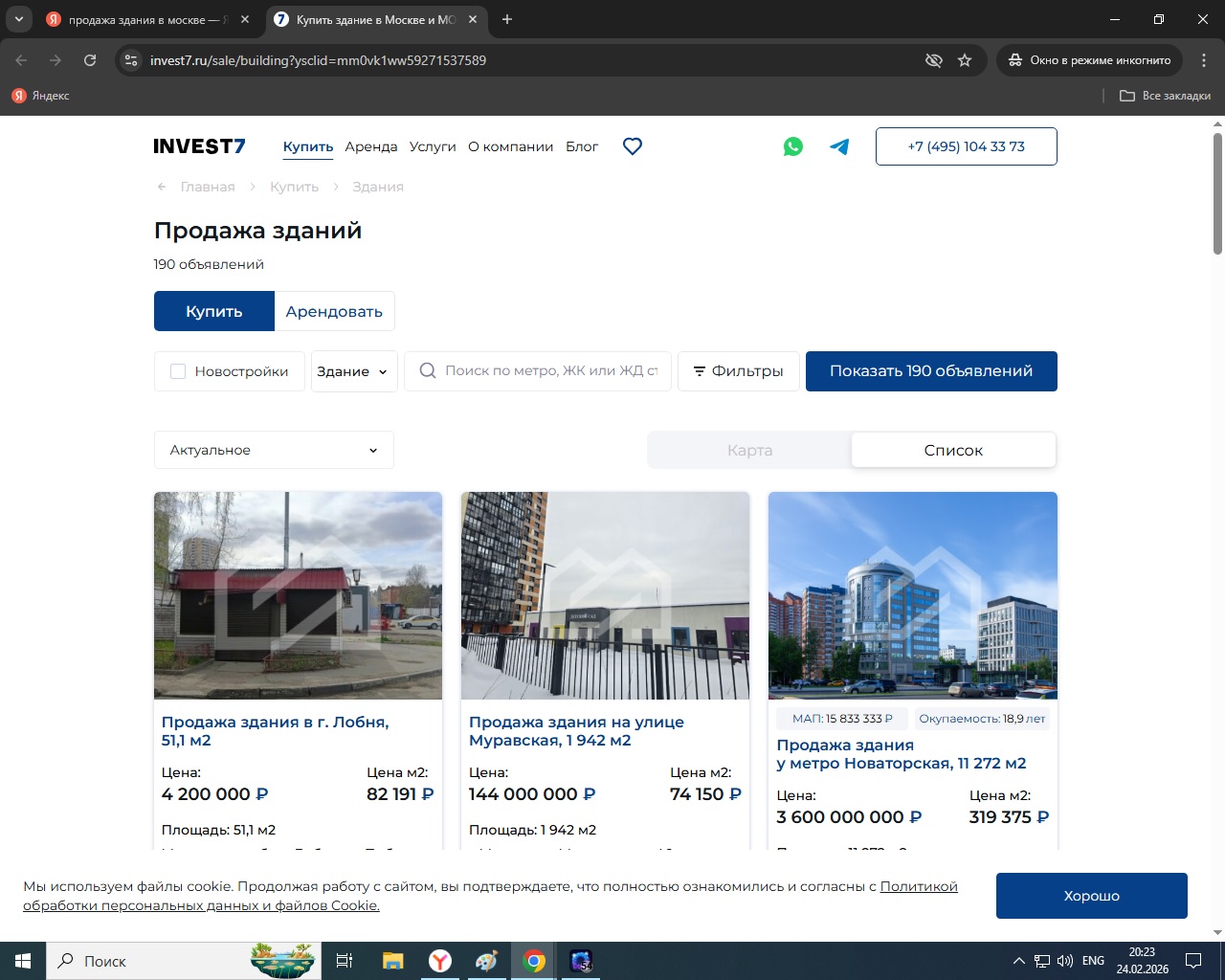The height and width of the screenshot is (980, 1225).
Task: Launch Yandex Browser from the taskbar
Action: pos(439,961)
